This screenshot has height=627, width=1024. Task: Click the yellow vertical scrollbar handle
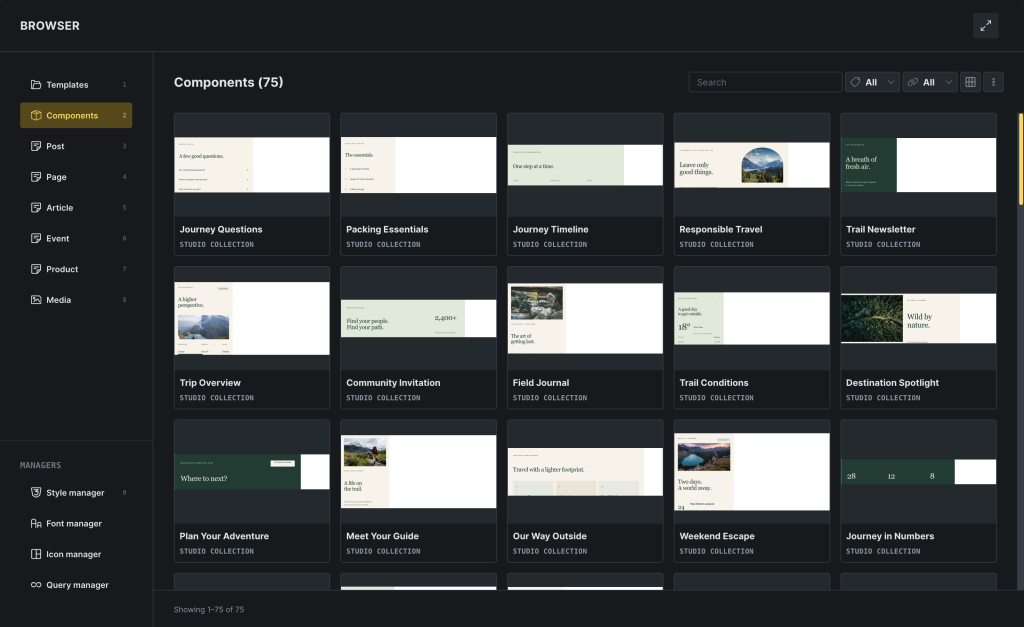[x=1021, y=159]
